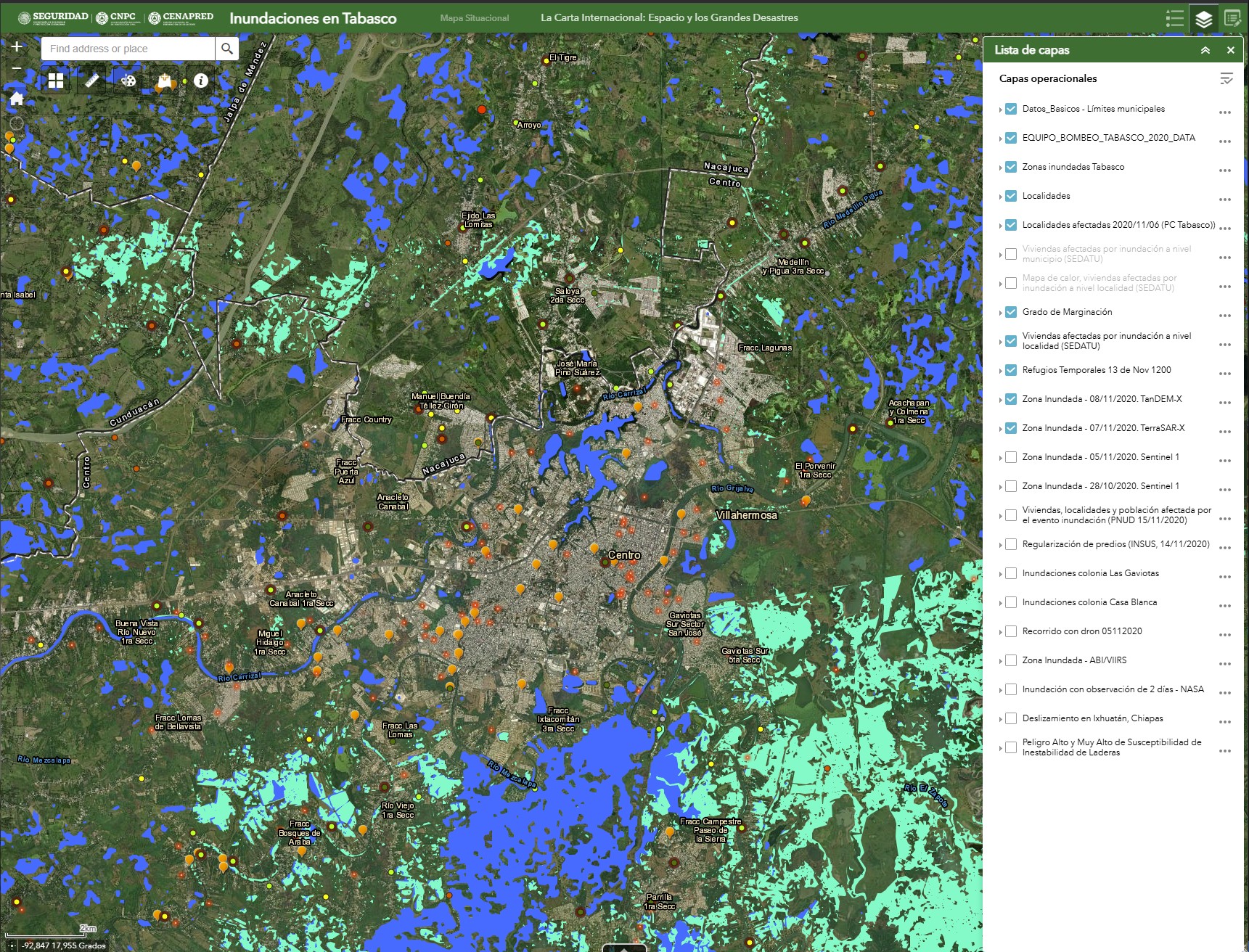Uncheck Grado de Marginación layer
The image size is (1249, 952).
1011,312
